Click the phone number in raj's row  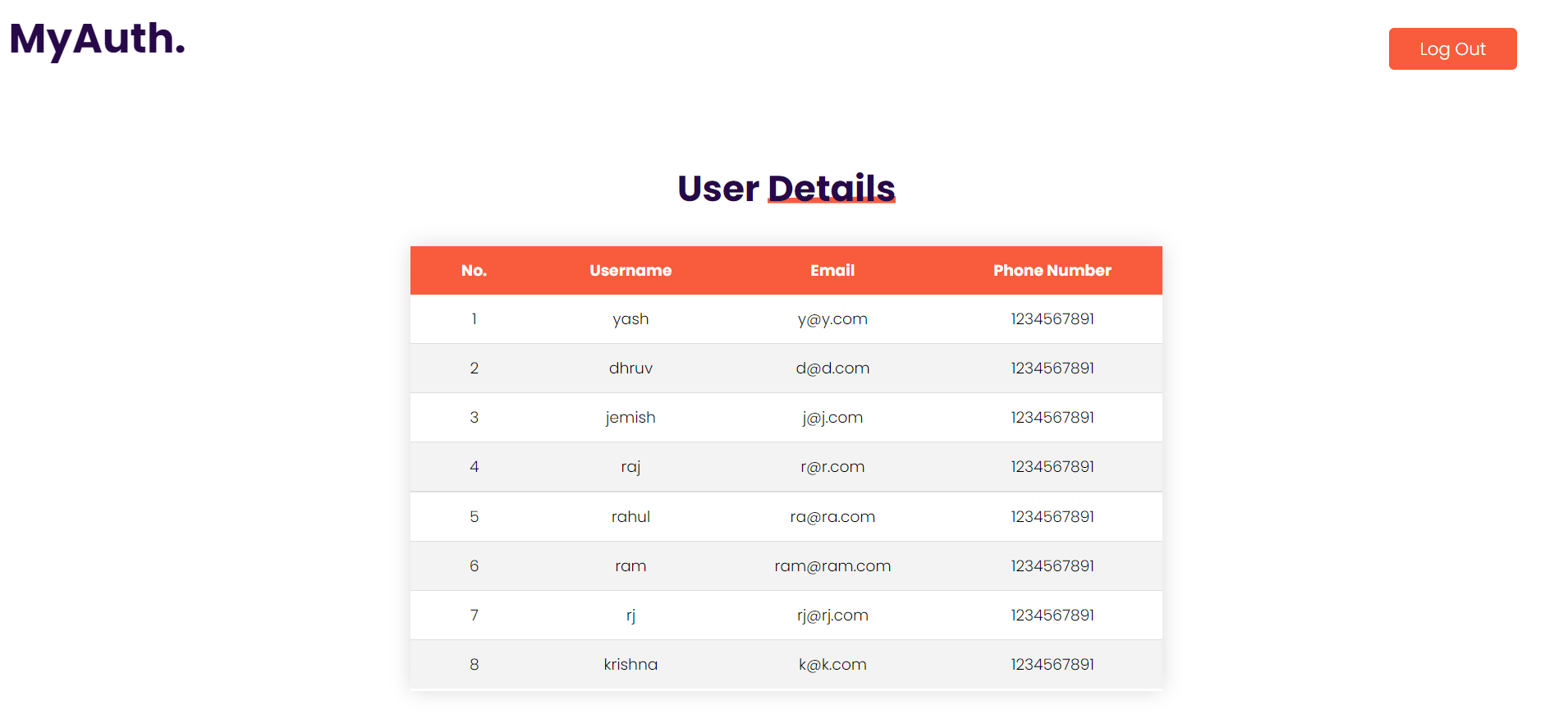(1052, 467)
